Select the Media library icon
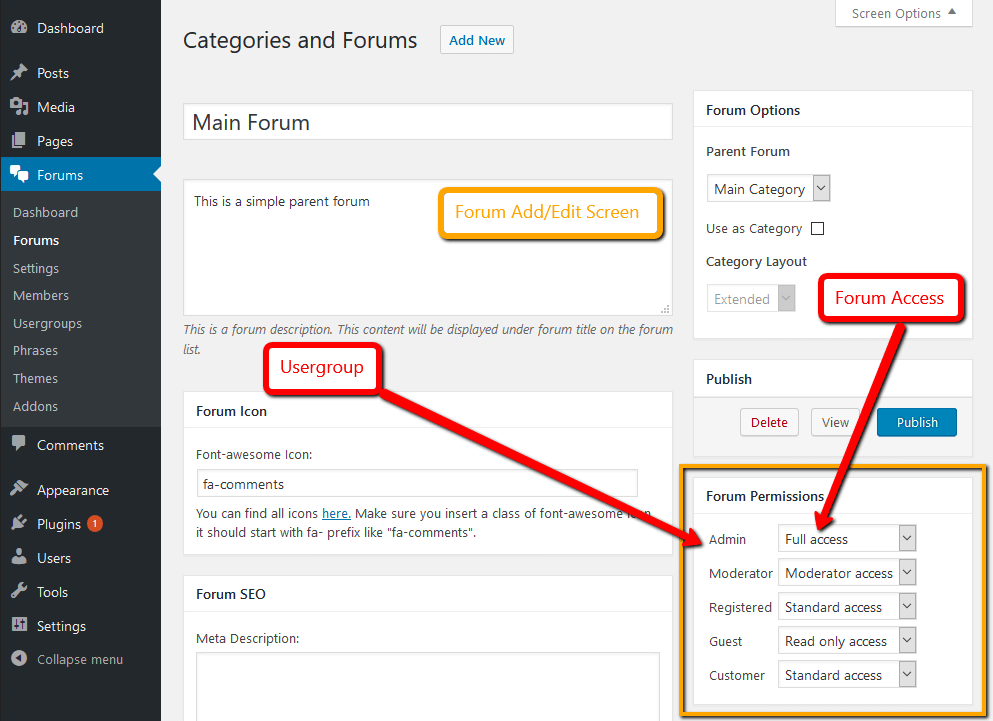993x721 pixels. coord(20,106)
